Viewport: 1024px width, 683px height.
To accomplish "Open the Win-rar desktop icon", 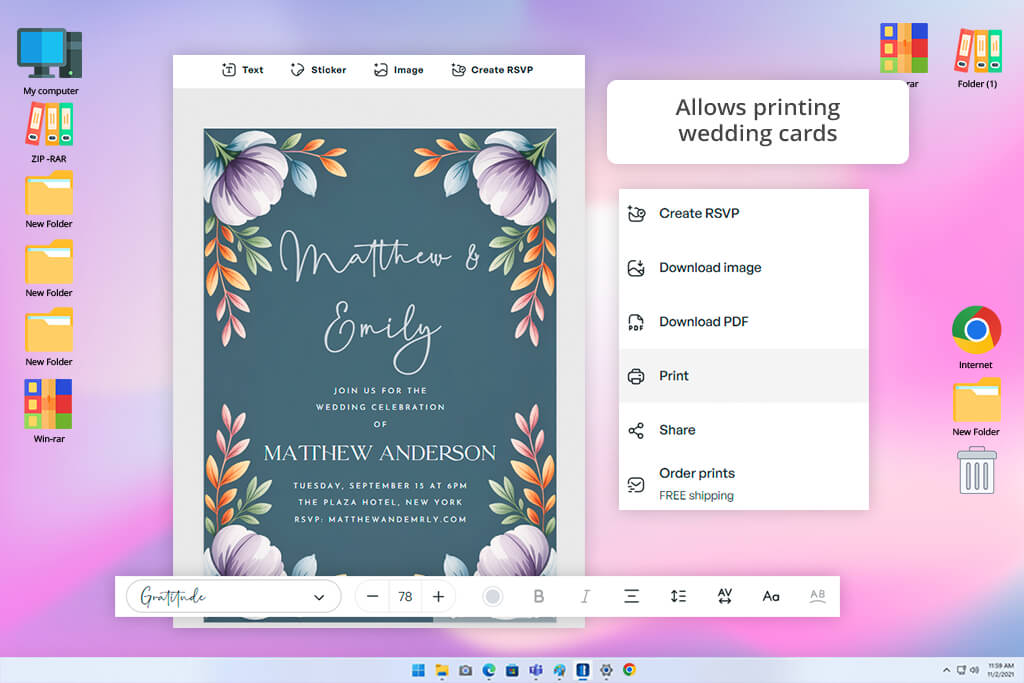I will click(49, 411).
